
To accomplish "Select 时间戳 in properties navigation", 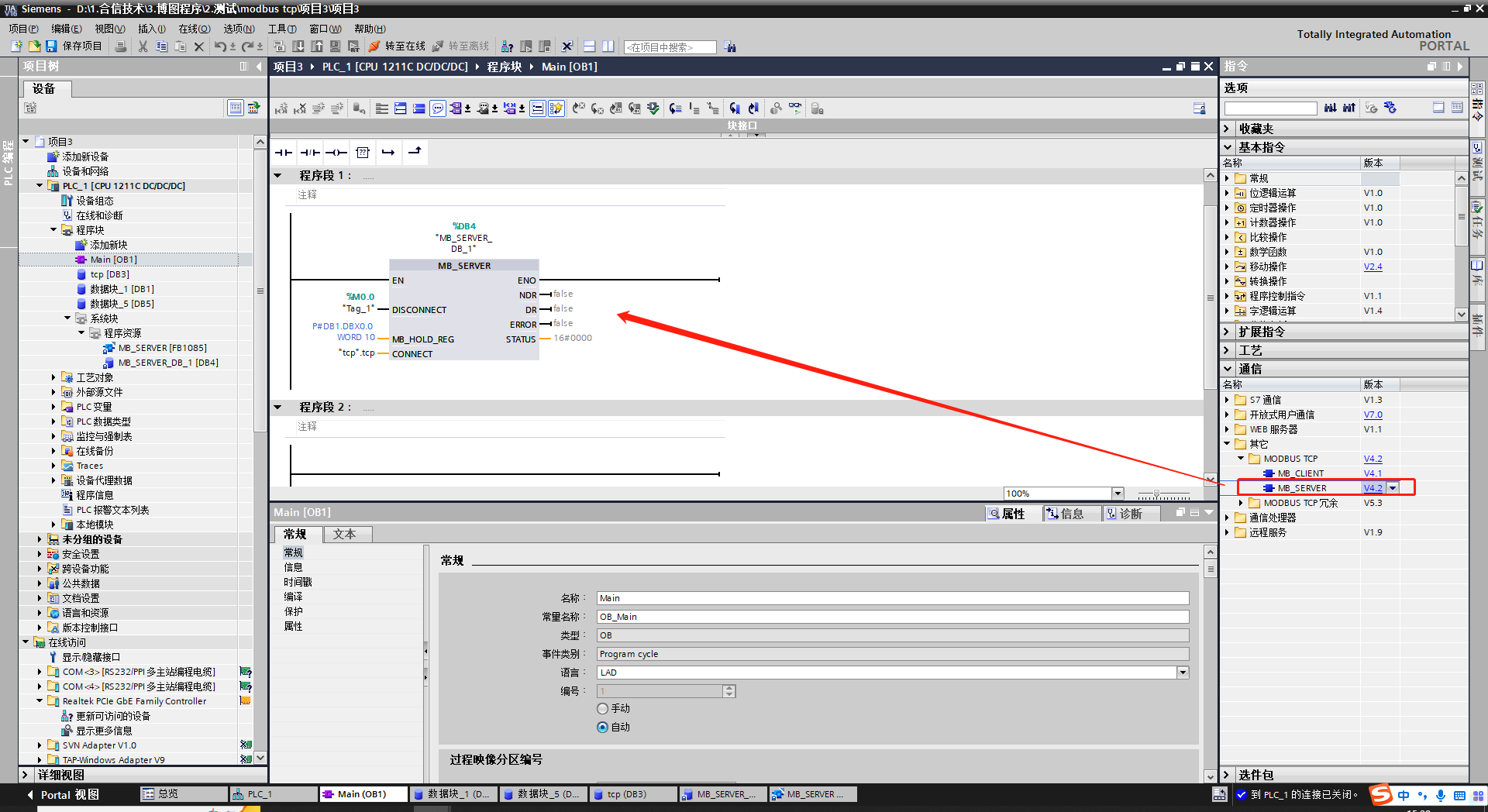I will pyautogui.click(x=298, y=582).
